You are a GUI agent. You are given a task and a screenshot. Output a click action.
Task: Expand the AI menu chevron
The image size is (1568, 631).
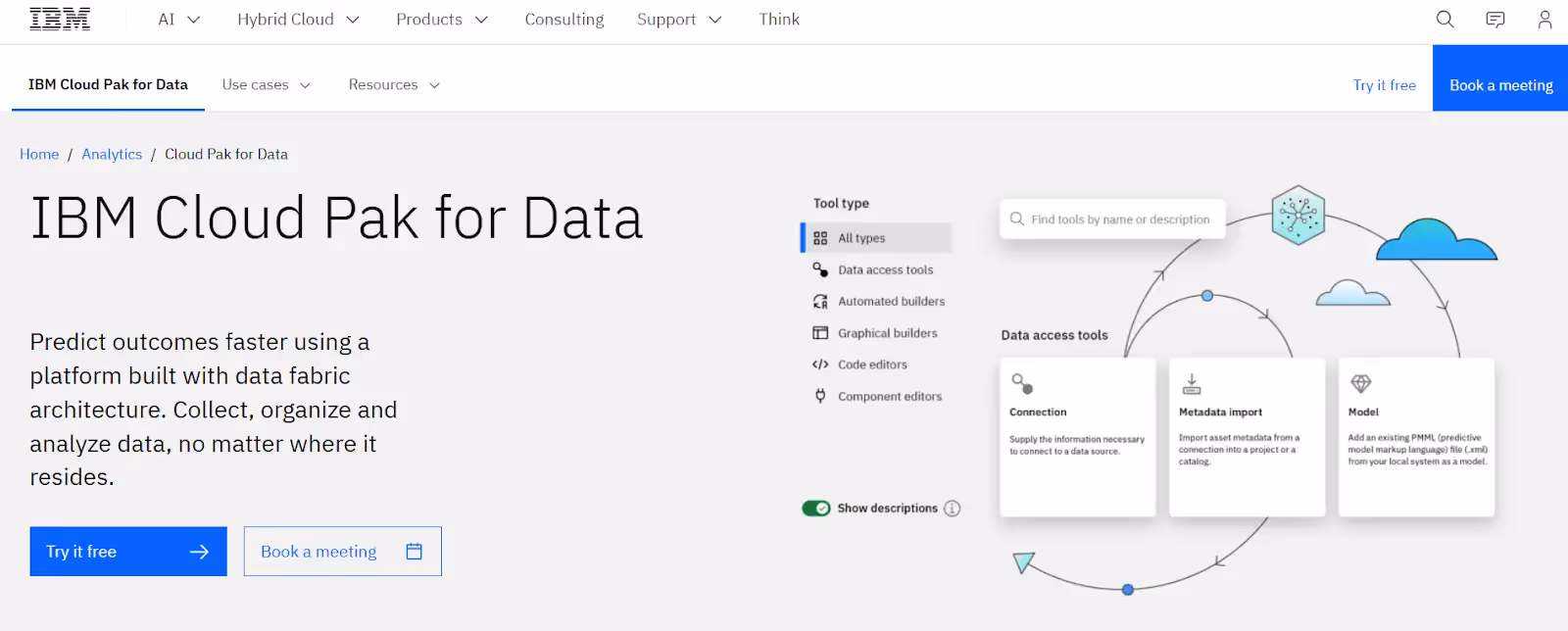194,20
